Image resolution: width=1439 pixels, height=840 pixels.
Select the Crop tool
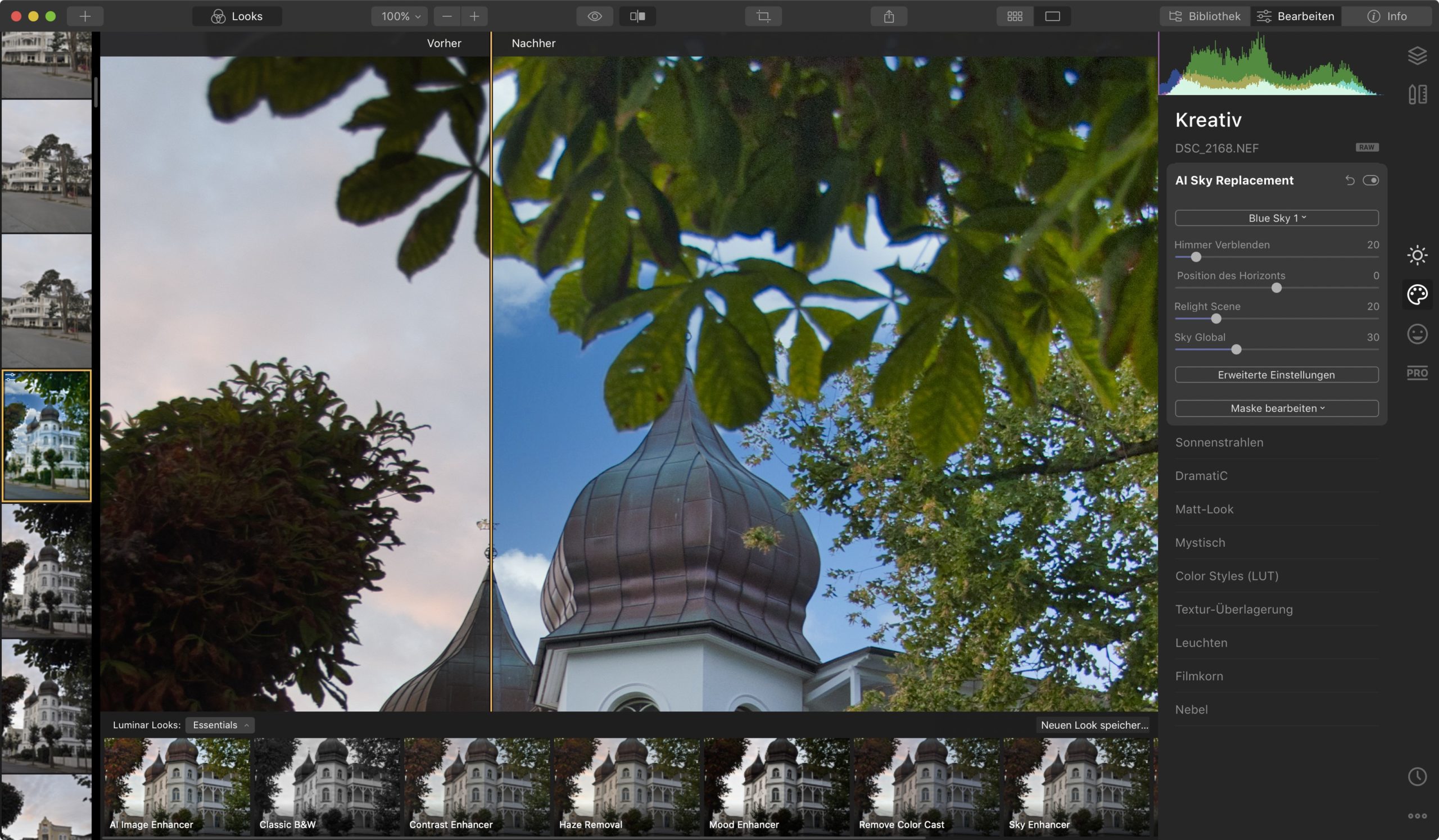tap(763, 16)
